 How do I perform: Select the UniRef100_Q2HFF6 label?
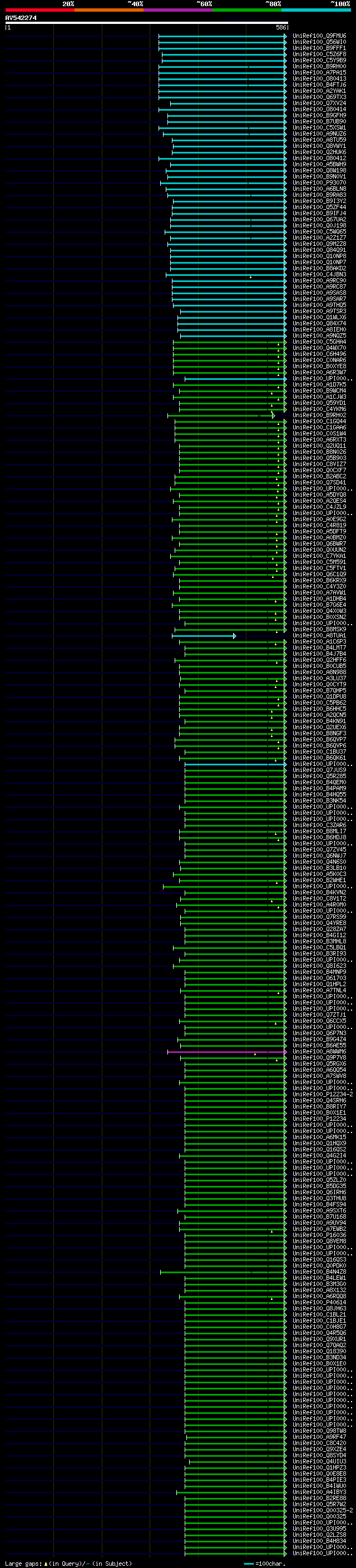[319, 660]
